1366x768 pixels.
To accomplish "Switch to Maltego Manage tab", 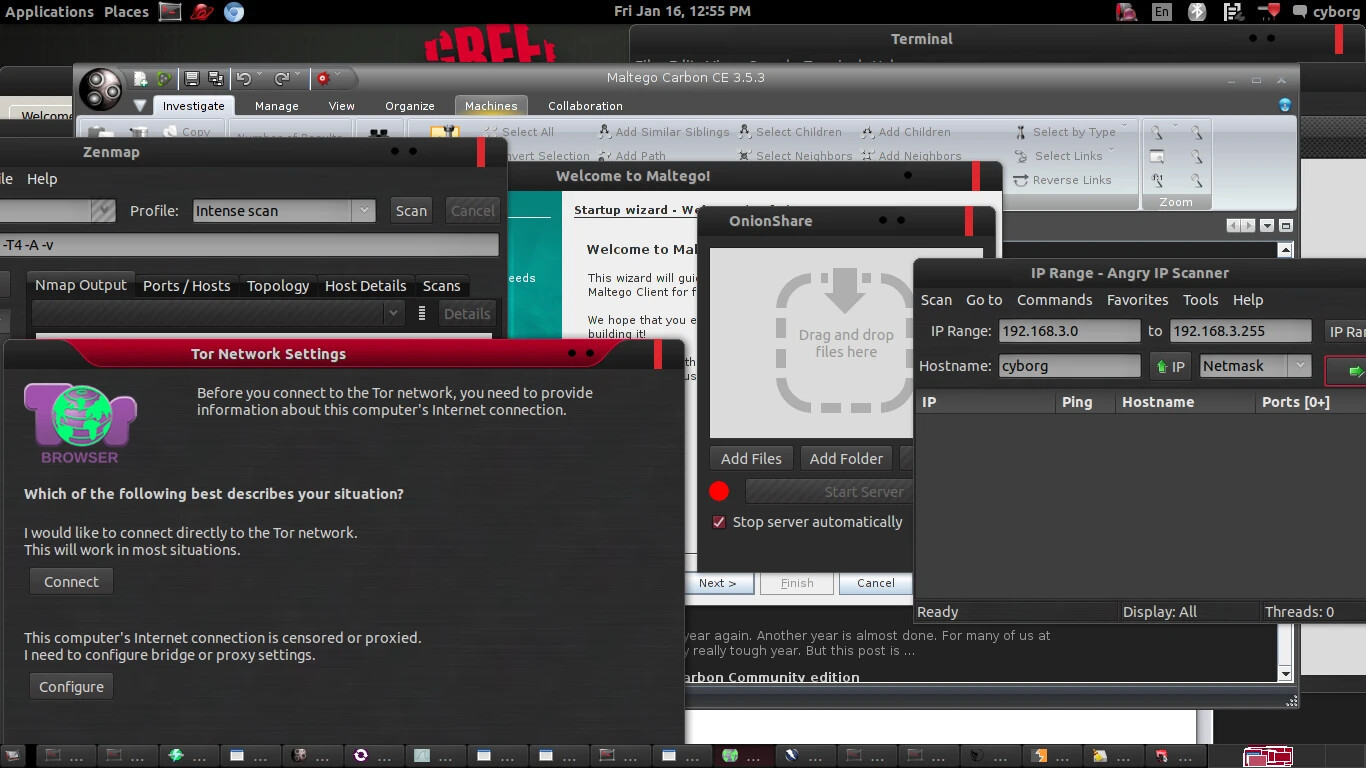I will pos(277,106).
